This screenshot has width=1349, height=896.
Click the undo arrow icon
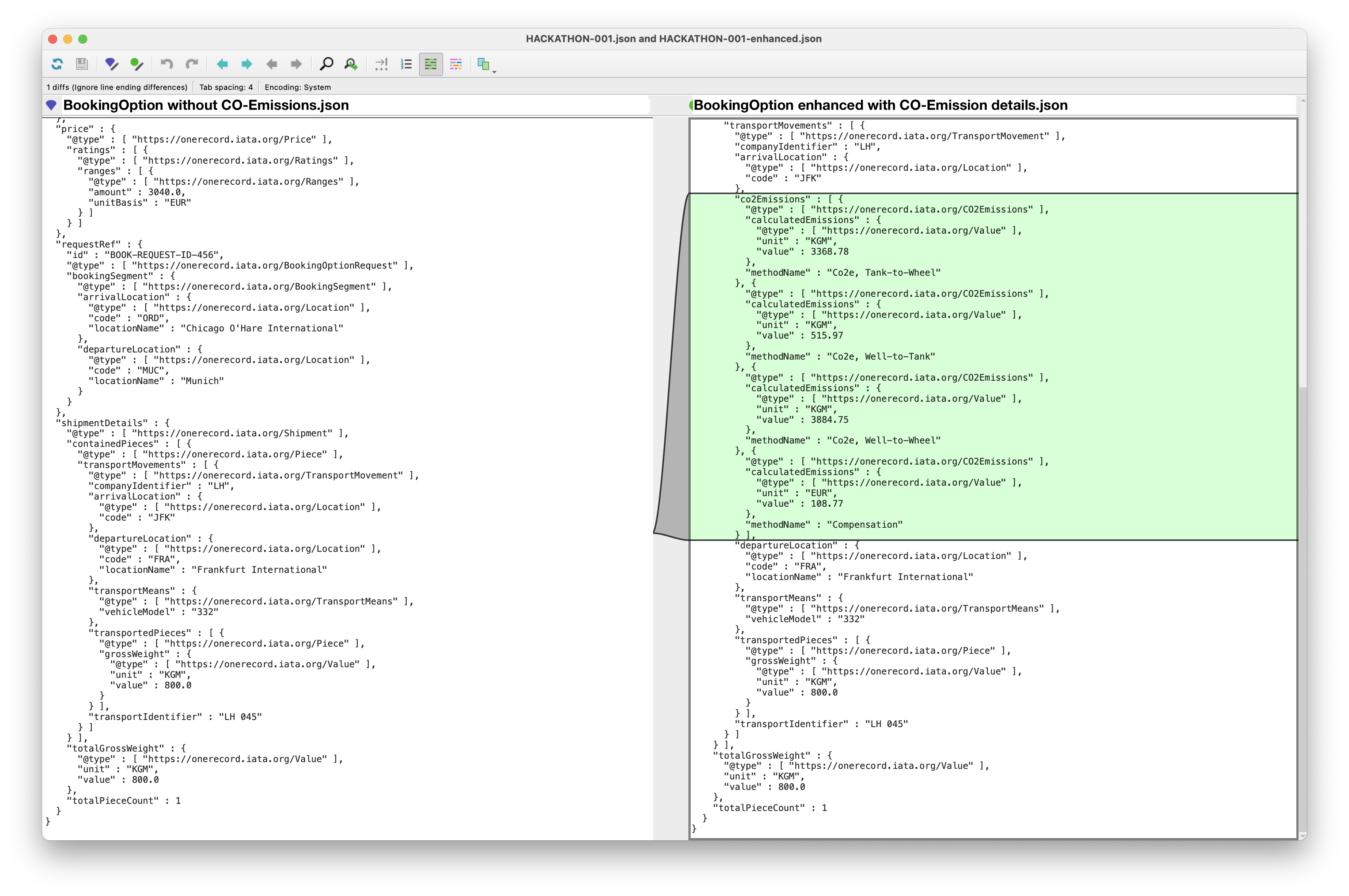(167, 64)
